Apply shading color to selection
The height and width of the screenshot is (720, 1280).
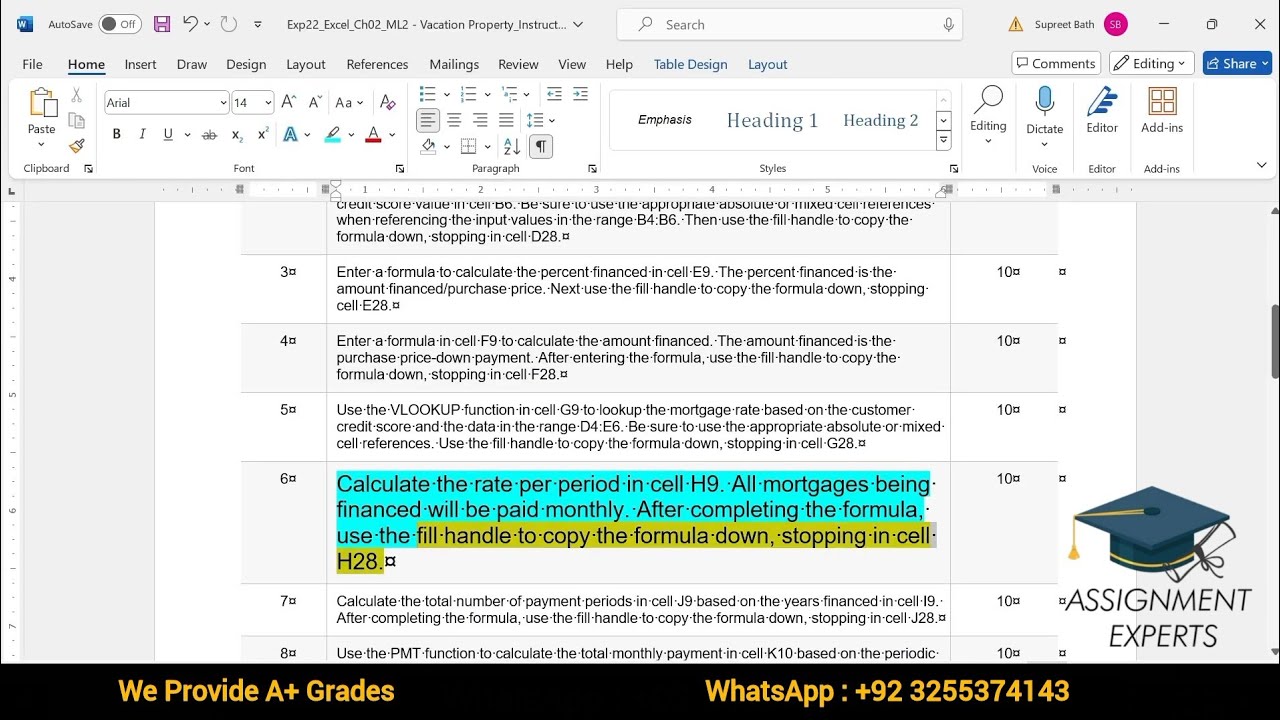[x=428, y=146]
